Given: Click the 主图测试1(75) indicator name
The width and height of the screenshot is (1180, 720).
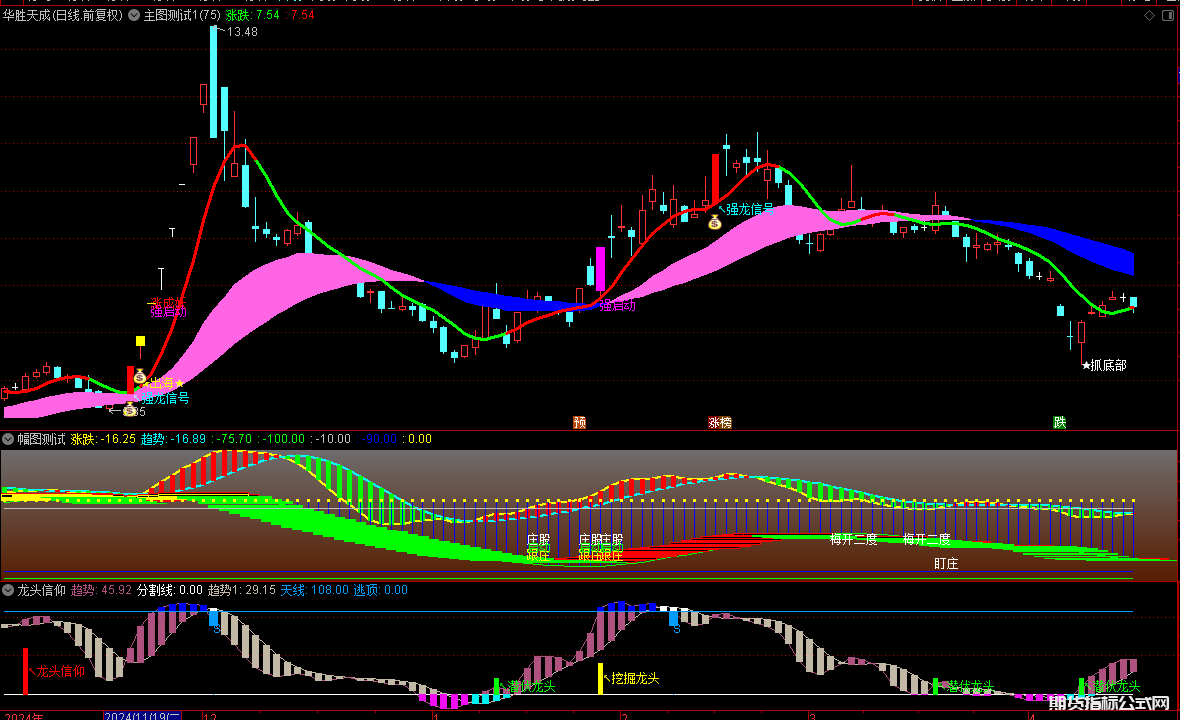Looking at the screenshot, I should pos(182,15).
